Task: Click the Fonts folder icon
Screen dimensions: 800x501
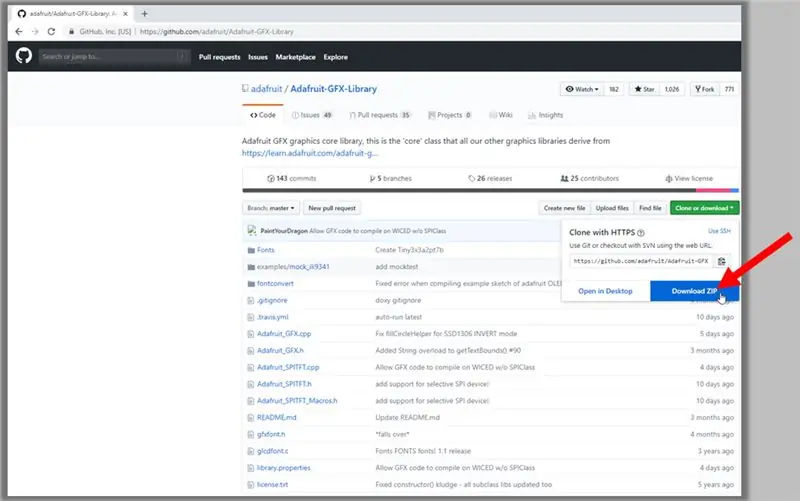Action: click(x=251, y=250)
